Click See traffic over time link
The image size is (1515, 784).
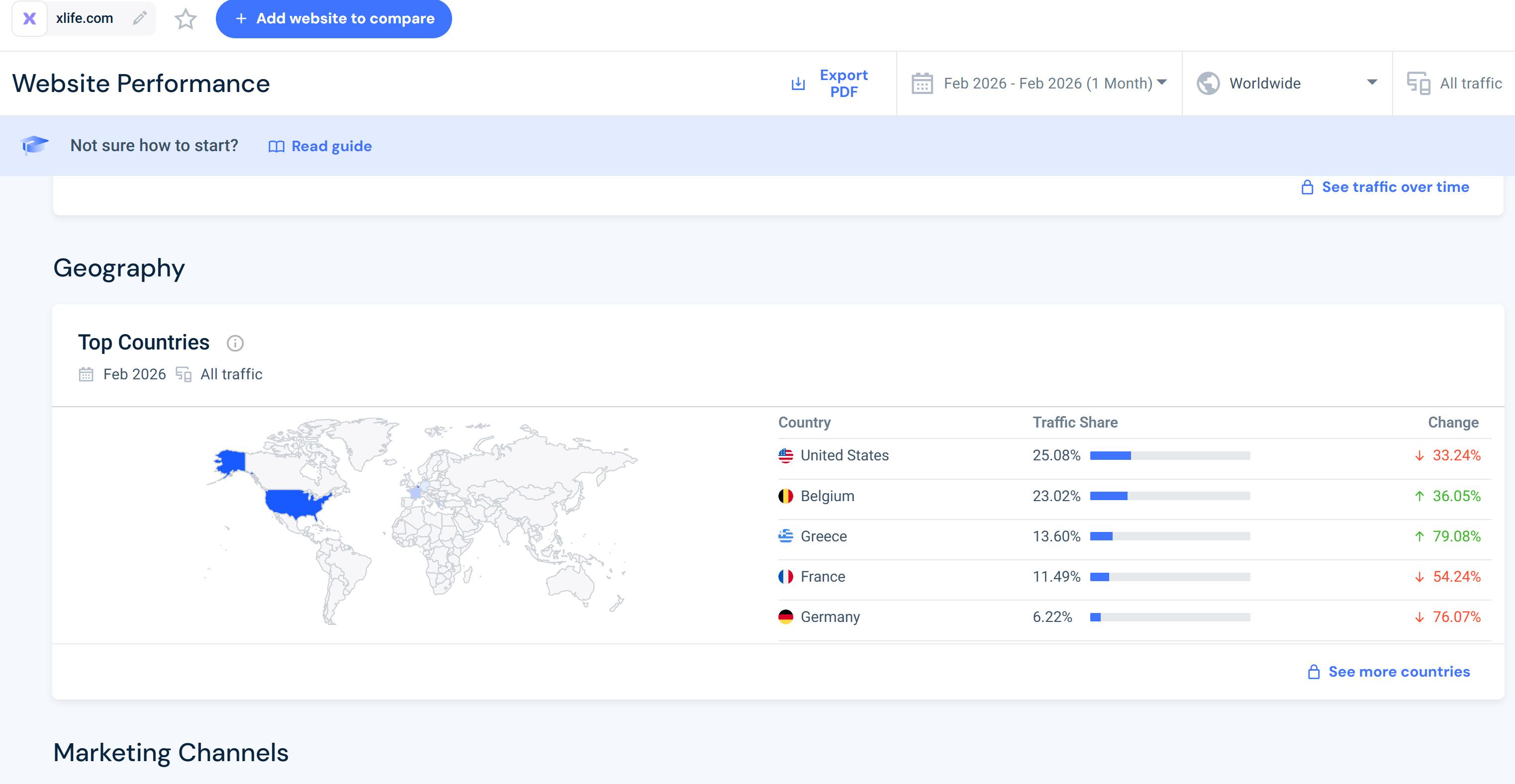(x=1395, y=187)
